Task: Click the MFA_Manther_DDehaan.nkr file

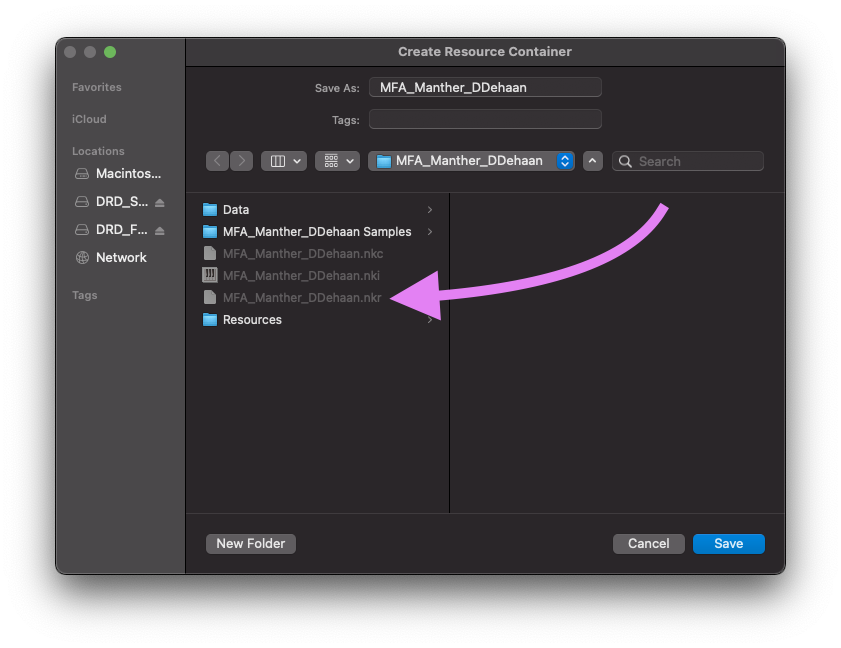Action: (302, 298)
